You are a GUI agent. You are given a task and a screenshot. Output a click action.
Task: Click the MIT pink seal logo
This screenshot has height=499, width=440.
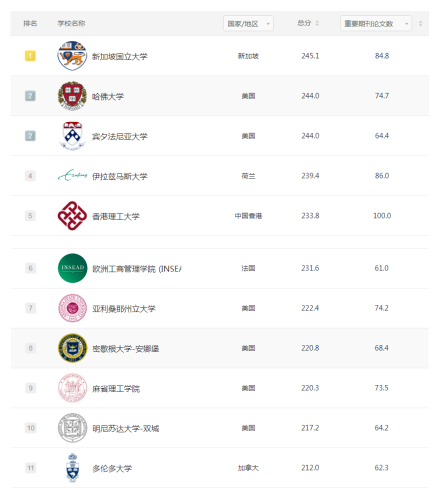point(72,388)
